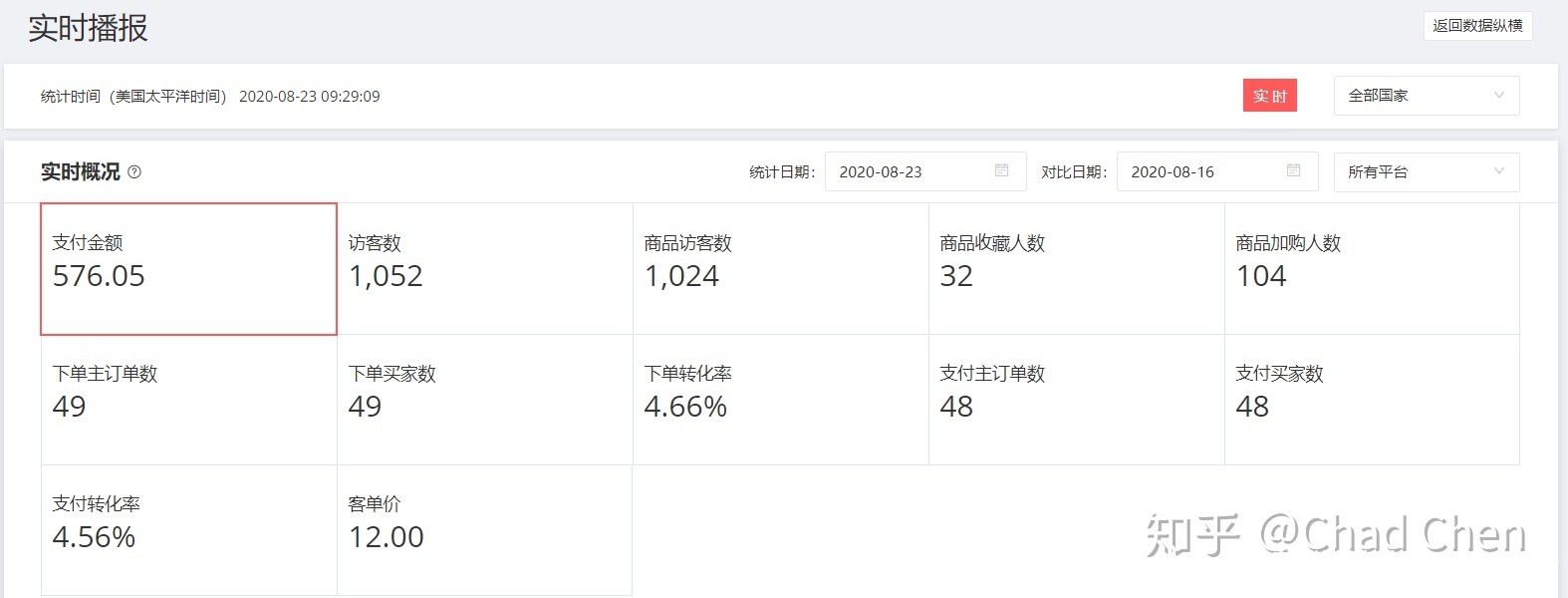Expand the 全部国家 country dropdown
The width and height of the screenshot is (1568, 598).
pos(1426,96)
